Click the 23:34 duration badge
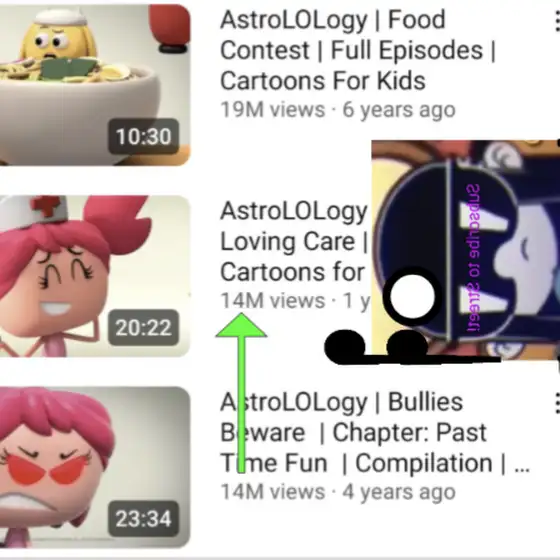The height and width of the screenshot is (560, 560). click(144, 519)
